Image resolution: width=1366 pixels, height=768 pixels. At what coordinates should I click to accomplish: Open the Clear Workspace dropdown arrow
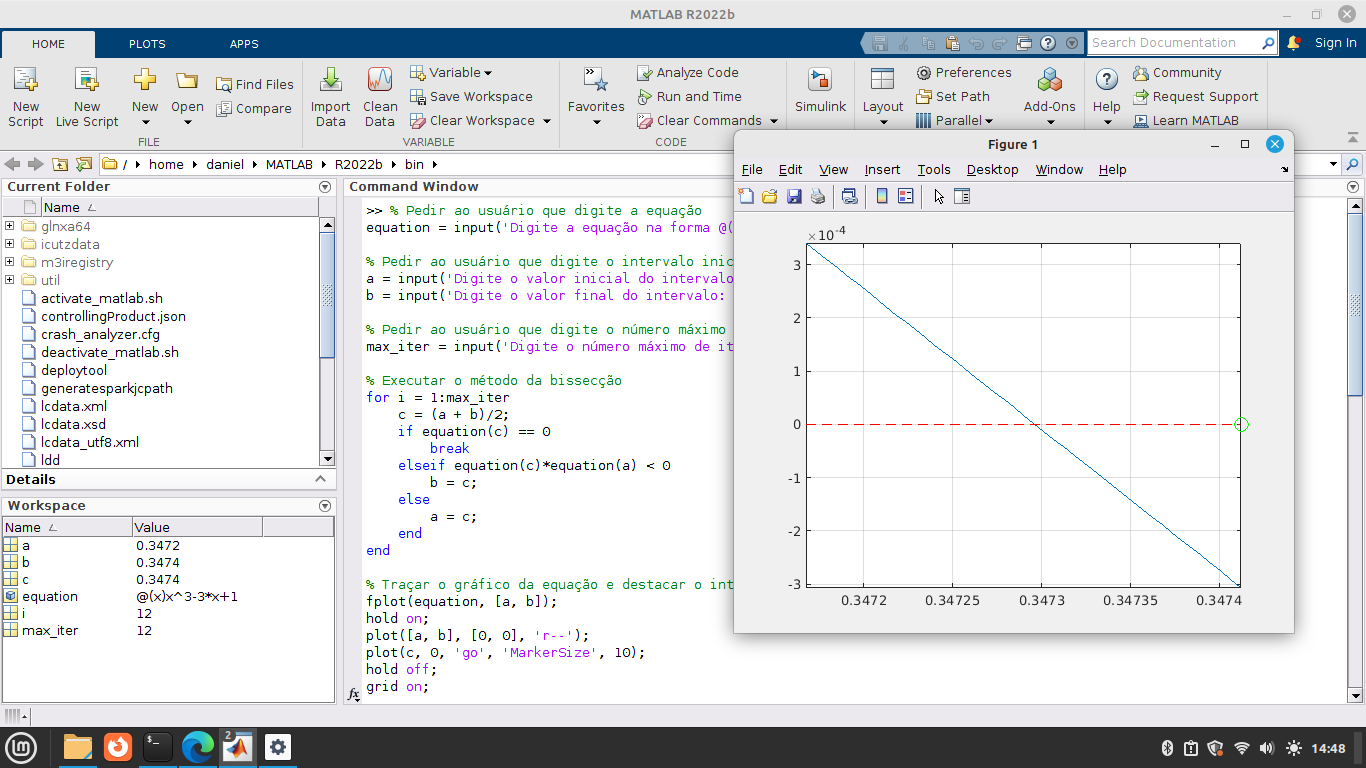coord(547,121)
